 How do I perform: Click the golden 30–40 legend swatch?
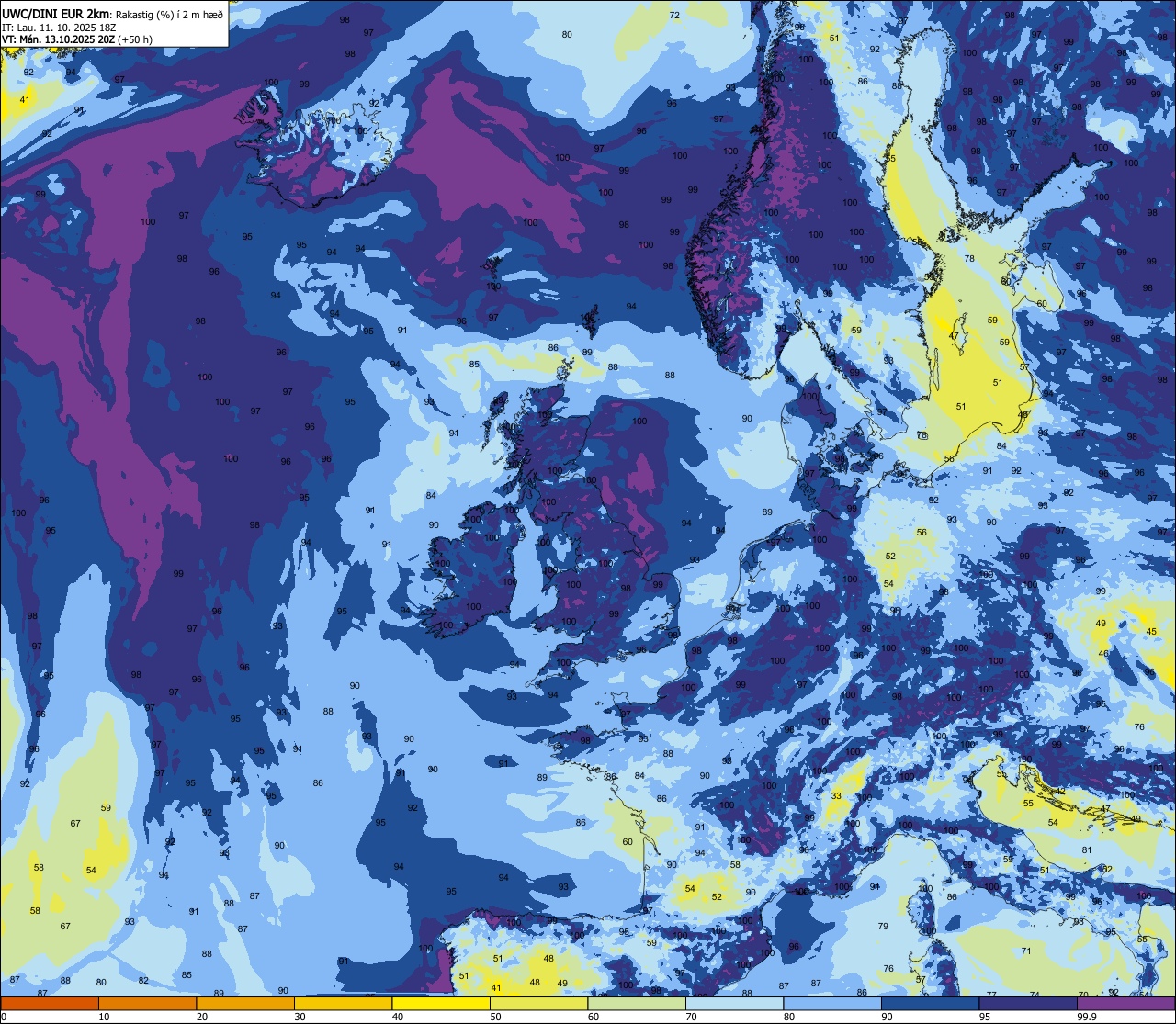coord(343,1003)
